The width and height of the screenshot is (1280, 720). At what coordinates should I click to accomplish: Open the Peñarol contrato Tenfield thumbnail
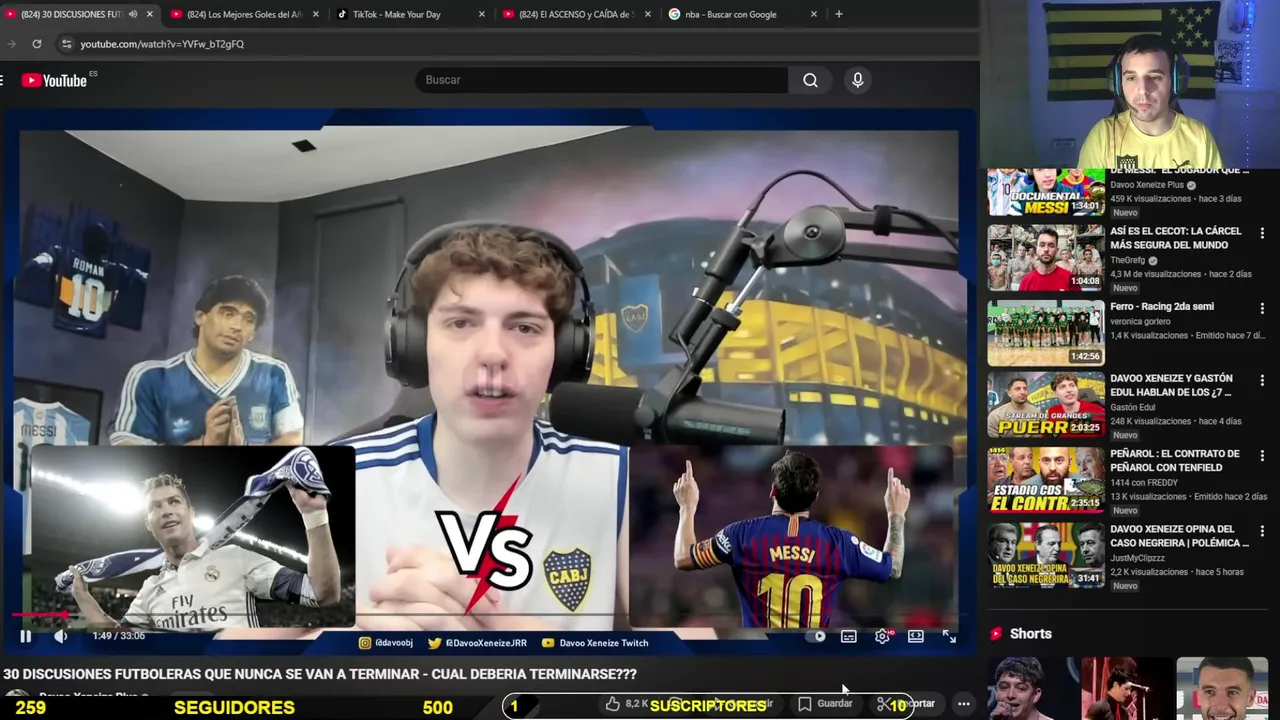tap(1046, 480)
